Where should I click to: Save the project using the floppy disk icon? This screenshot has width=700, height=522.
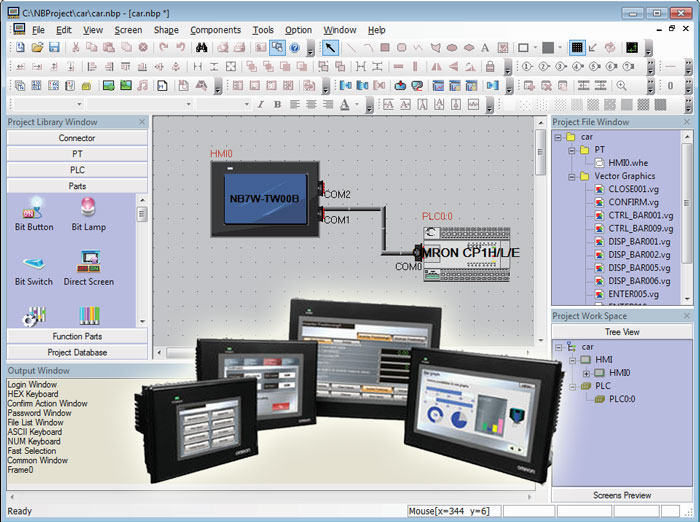(54, 47)
